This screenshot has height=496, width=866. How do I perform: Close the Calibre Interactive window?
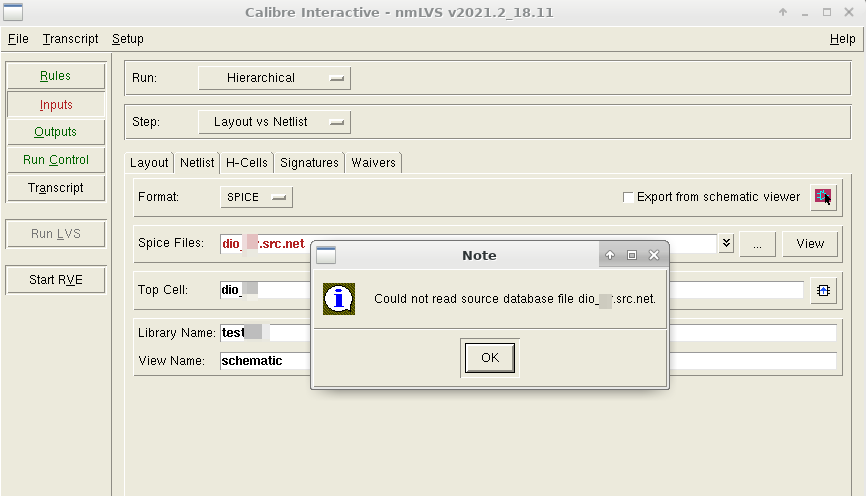point(849,12)
